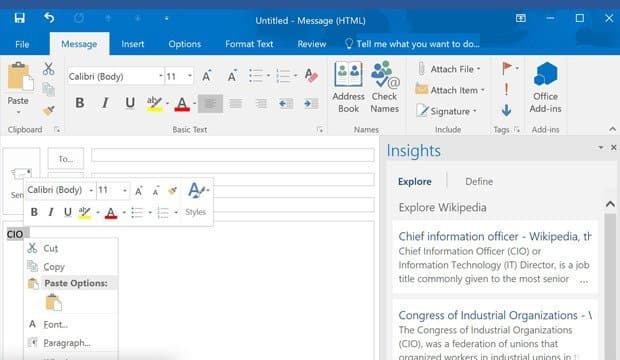This screenshot has height=360, width=620.
Task: Increase indent in Basic Text group
Action: [311, 104]
